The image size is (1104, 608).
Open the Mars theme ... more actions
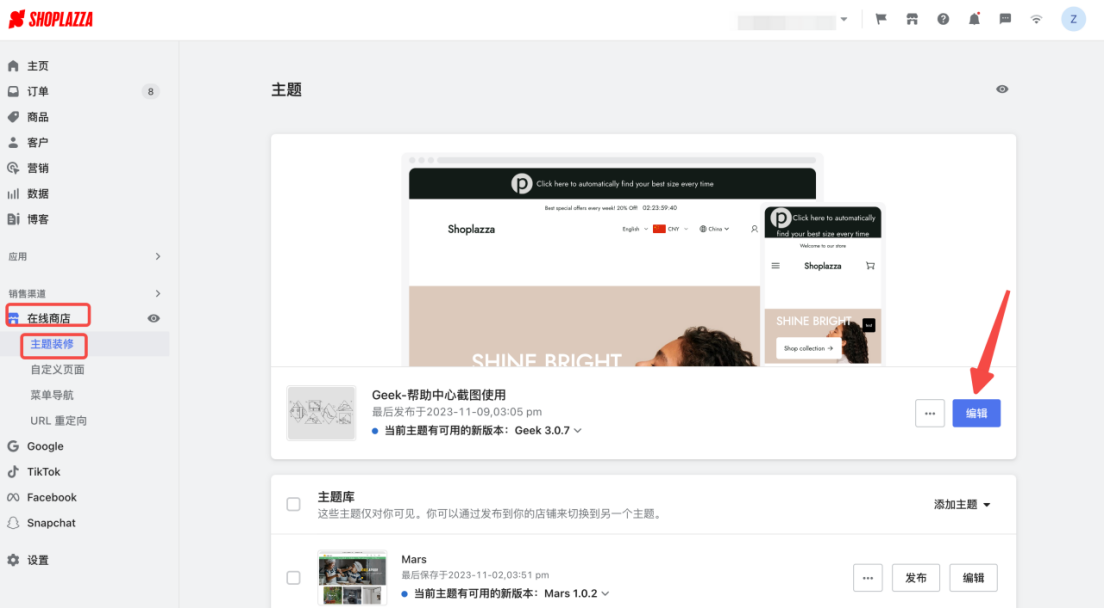pyautogui.click(x=867, y=578)
